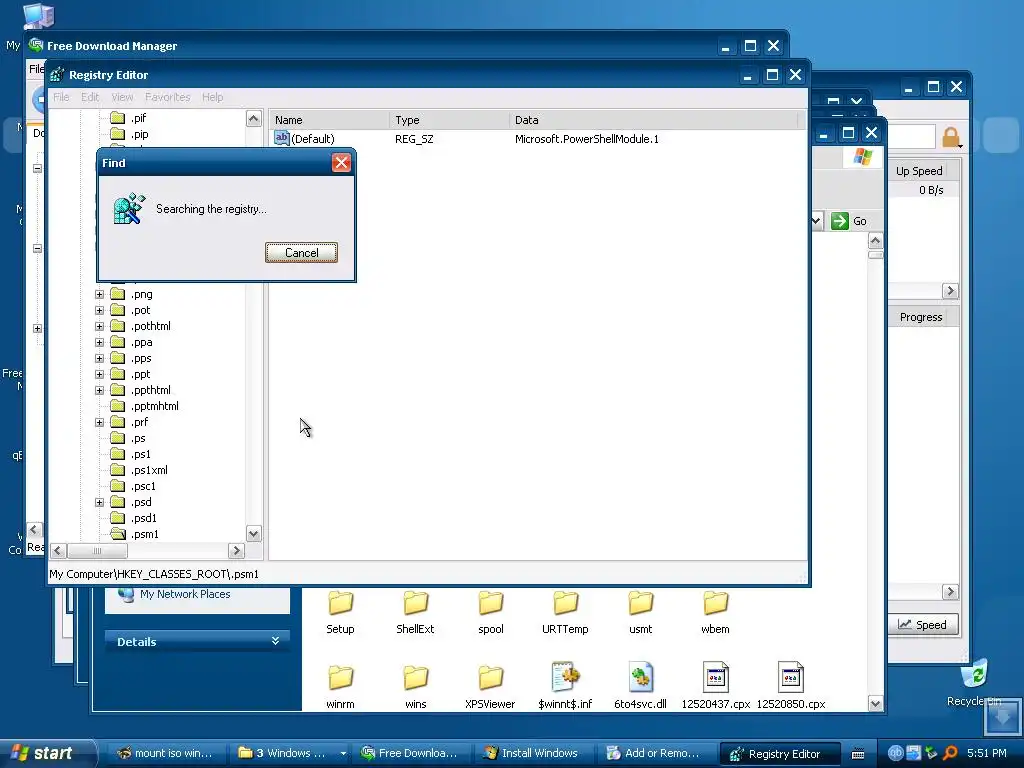1024x768 pixels.
Task: Expand the .ppt registry key
Action: 99,374
